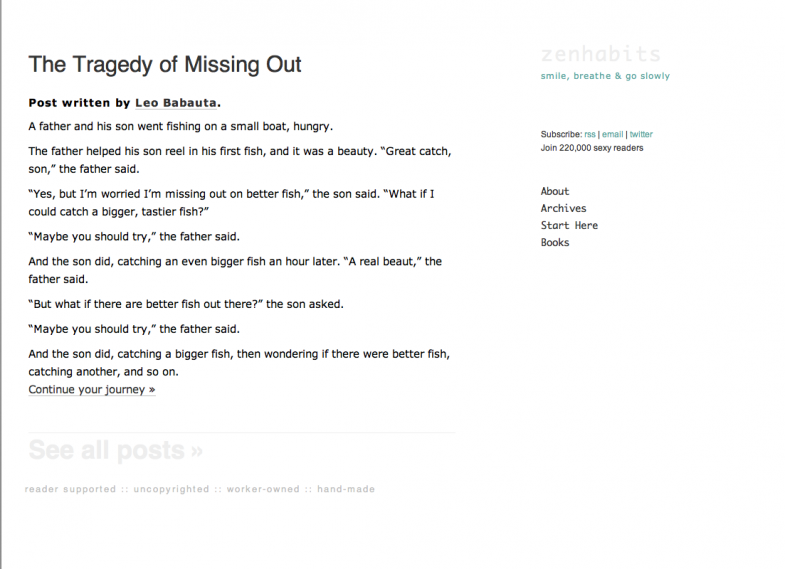The height and width of the screenshot is (569, 785).
Task: Click the "smile, breathe & go slowly" tagline
Action: [605, 76]
